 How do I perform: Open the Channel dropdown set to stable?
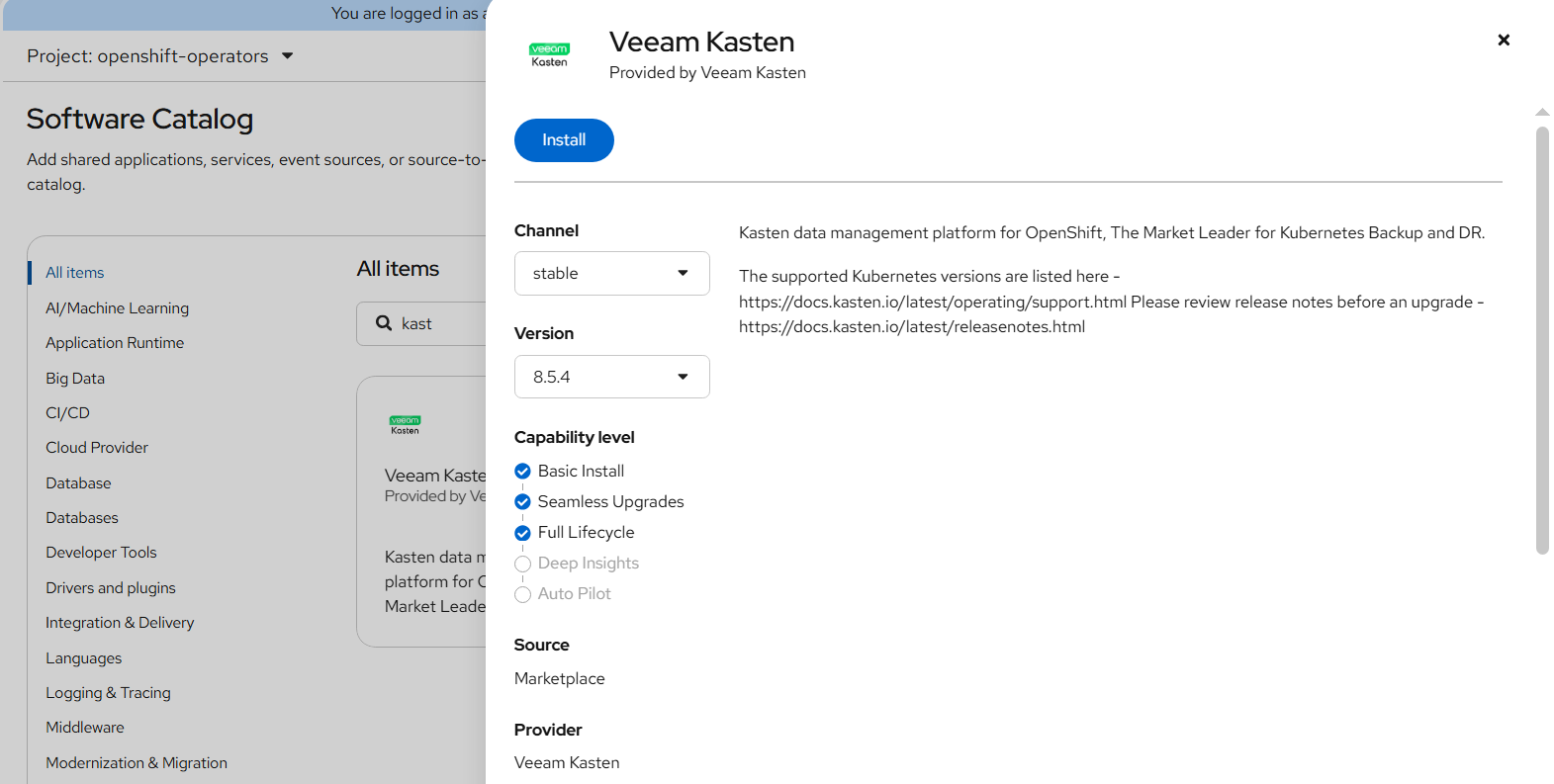point(611,274)
